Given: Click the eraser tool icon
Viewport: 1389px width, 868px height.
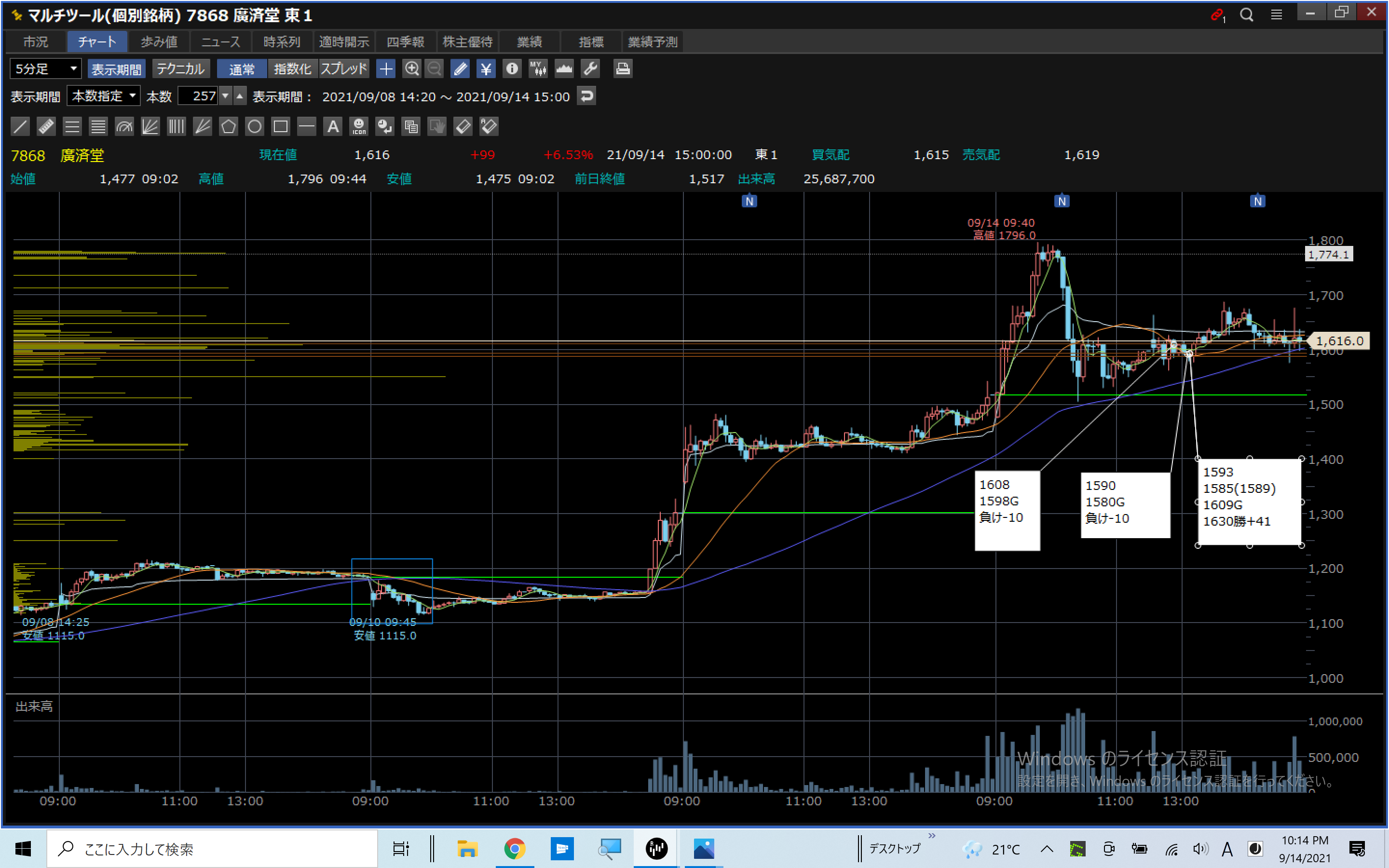Looking at the screenshot, I should coord(463,126).
